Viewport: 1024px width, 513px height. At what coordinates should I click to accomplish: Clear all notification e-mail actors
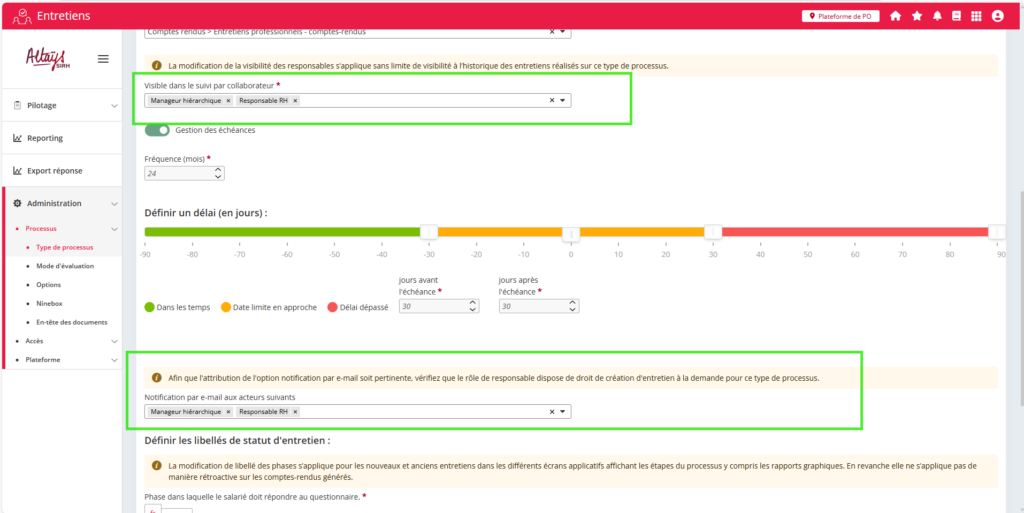click(551, 411)
